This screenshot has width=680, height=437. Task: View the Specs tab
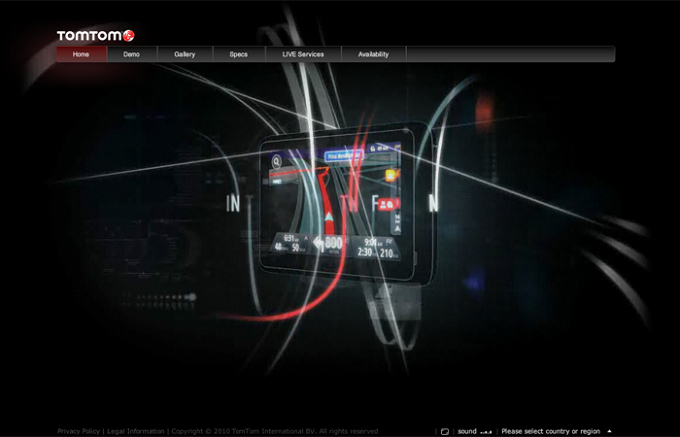pyautogui.click(x=239, y=54)
